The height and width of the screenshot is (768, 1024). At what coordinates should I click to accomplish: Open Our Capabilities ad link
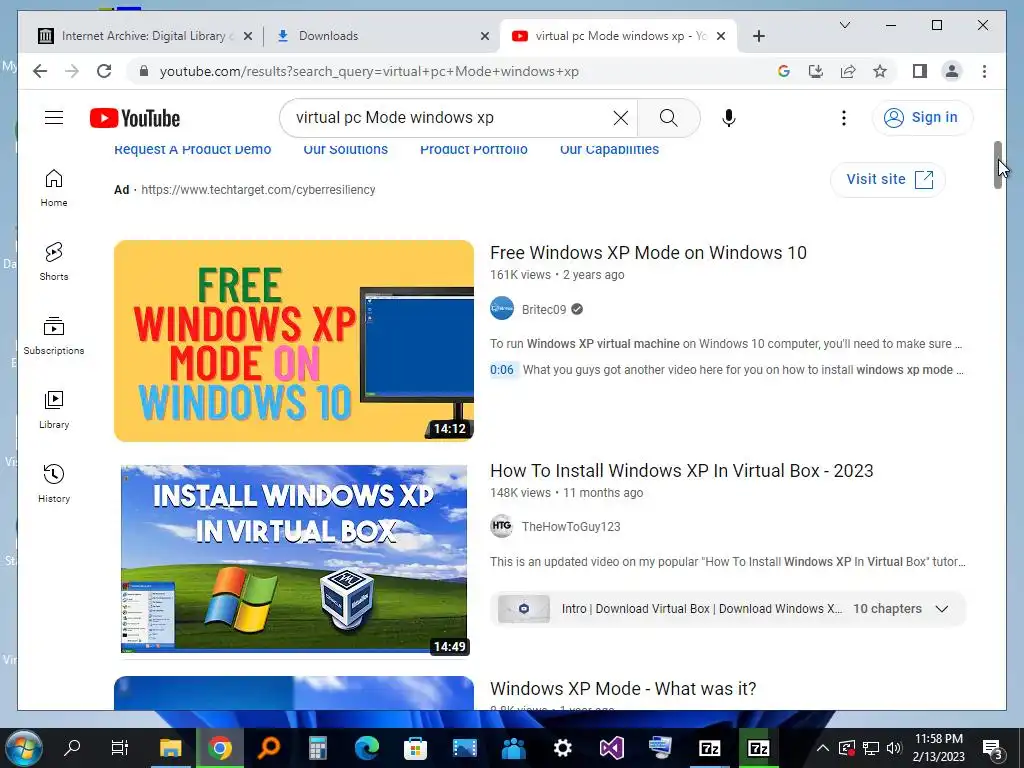point(609,150)
